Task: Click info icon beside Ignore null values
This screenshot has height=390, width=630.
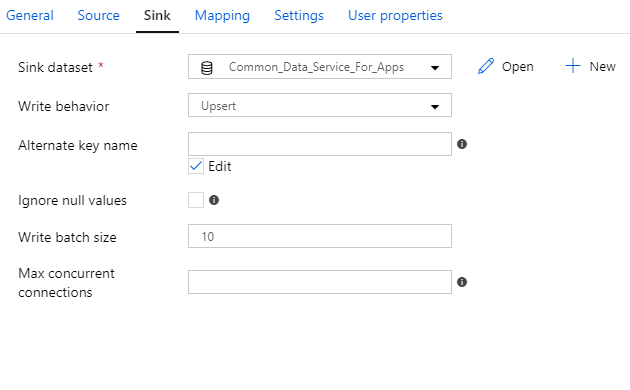Action: pos(214,200)
